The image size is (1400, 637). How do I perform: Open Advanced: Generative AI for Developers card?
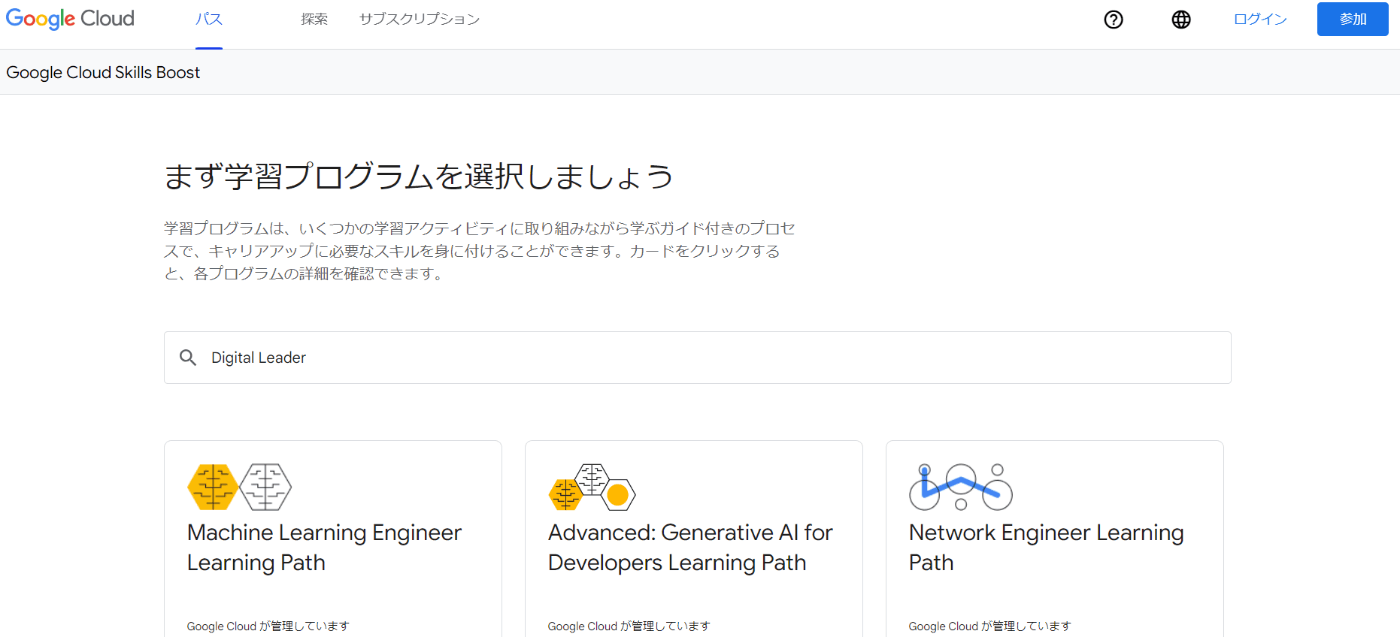[x=694, y=539]
